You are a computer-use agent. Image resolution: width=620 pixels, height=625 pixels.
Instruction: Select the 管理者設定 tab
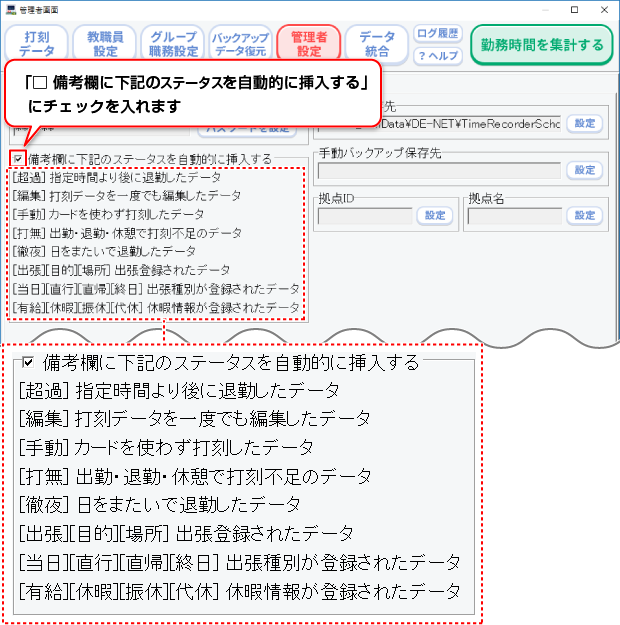[309, 44]
